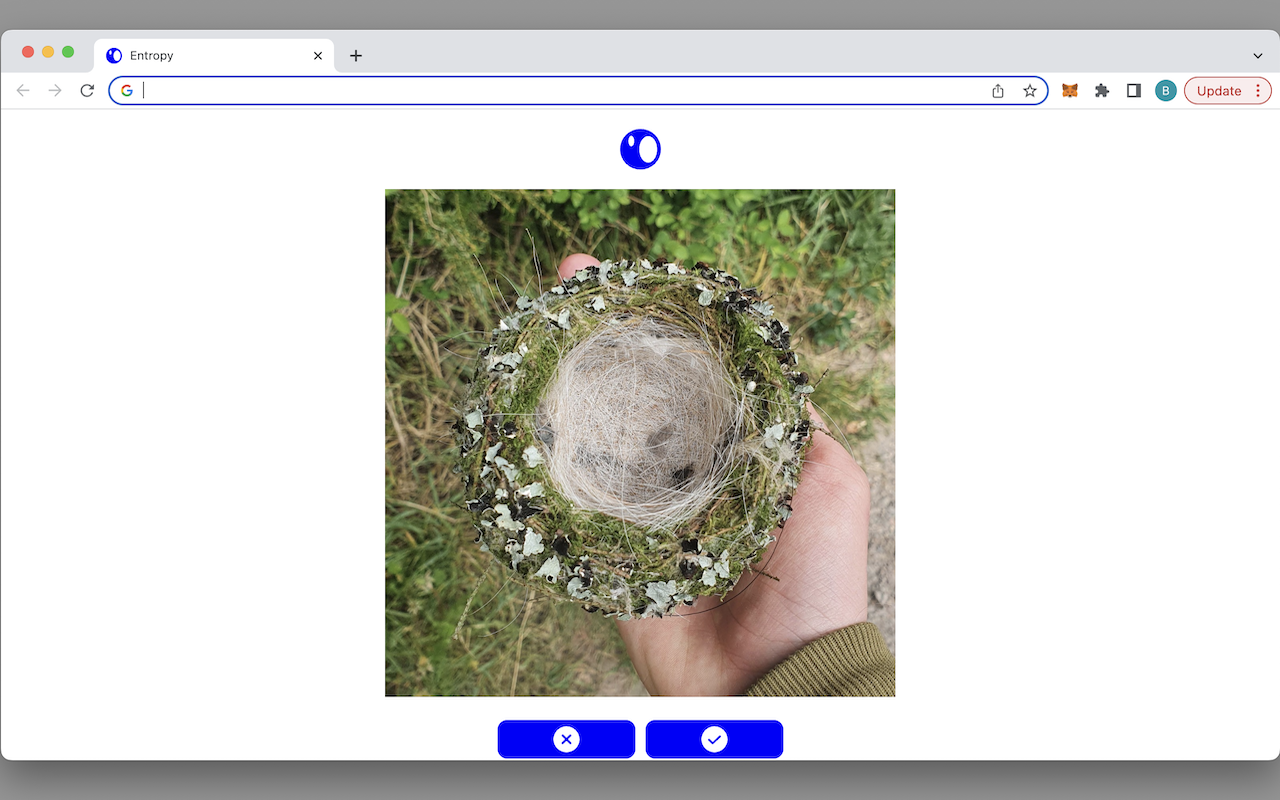Approve the image with the checkmark button
Screen dimensions: 1280x800
coord(714,739)
